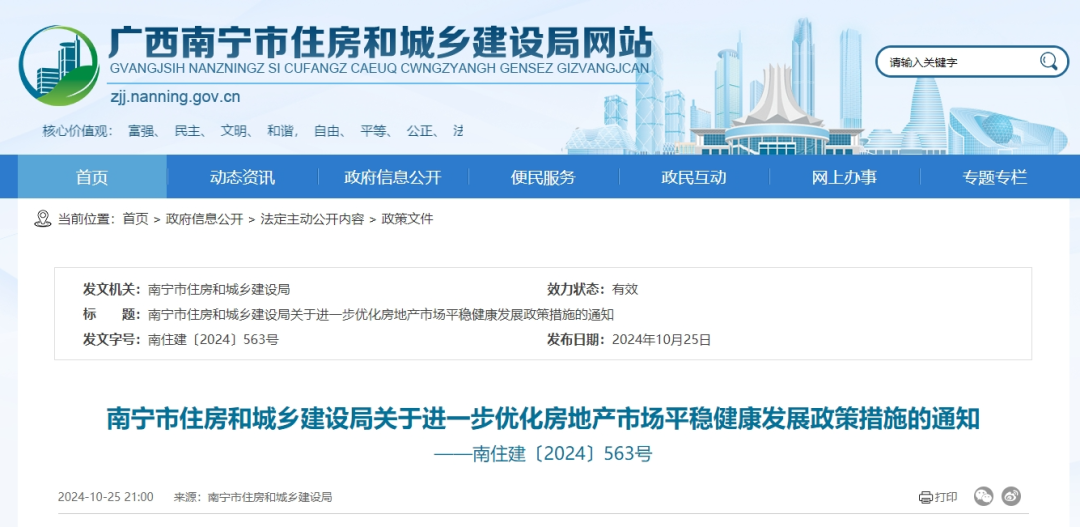Click the location pin icon
The image size is (1080, 527).
[43, 219]
